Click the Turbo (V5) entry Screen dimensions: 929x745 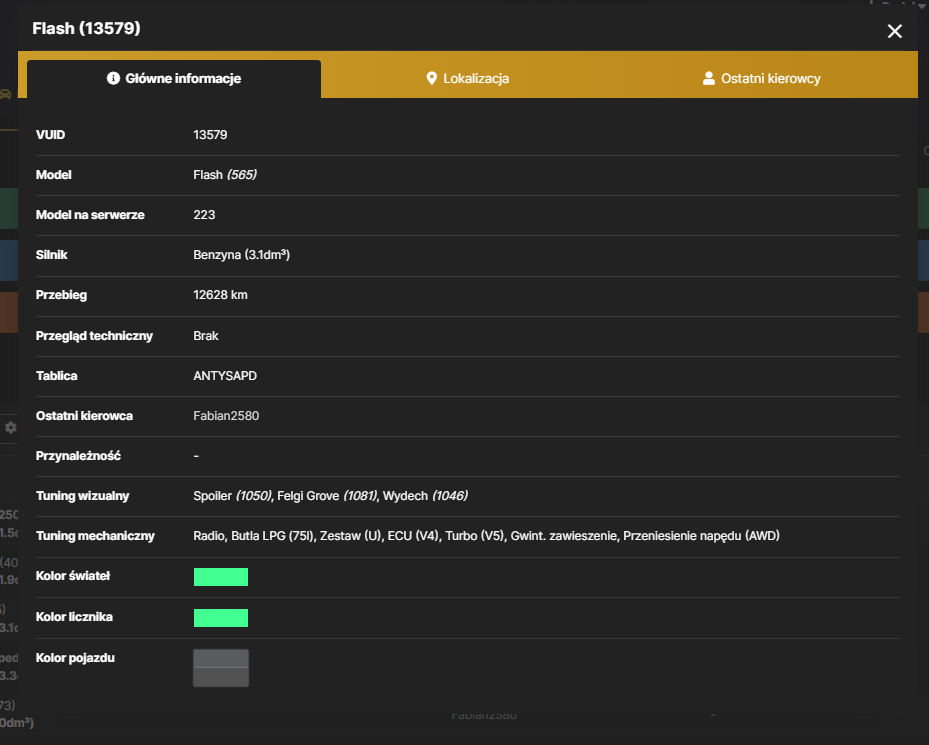(475, 536)
